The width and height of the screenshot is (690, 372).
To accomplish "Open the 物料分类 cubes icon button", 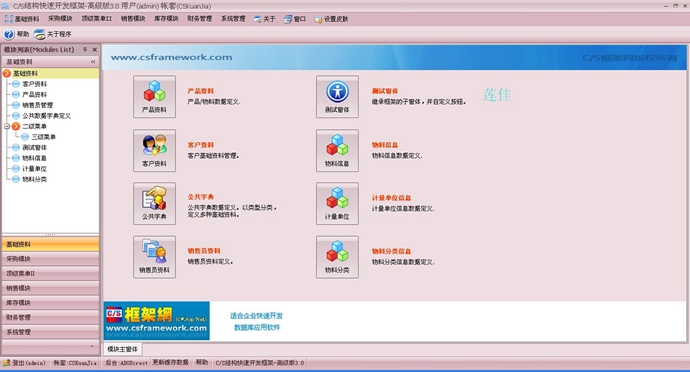I will click(337, 257).
